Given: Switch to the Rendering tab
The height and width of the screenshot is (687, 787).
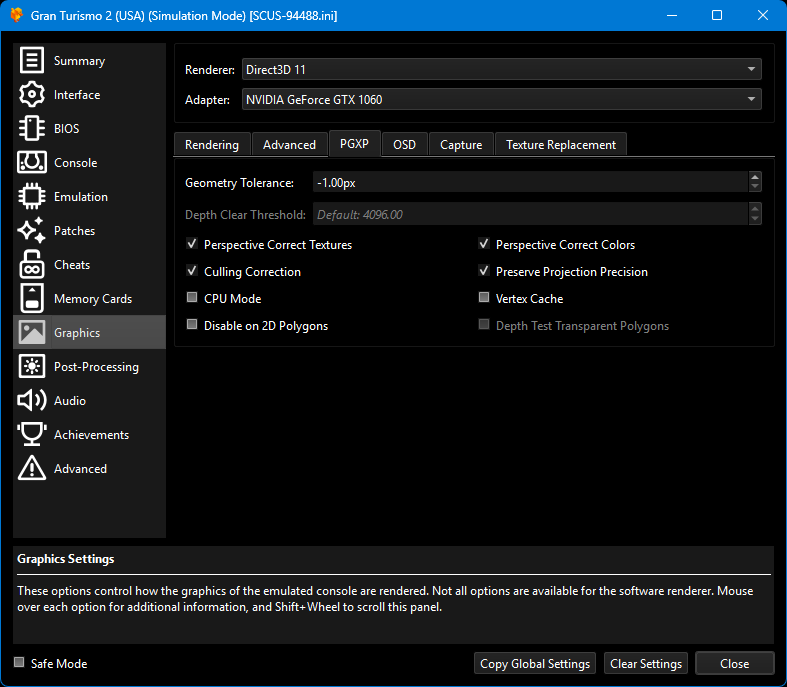Looking at the screenshot, I should click(x=212, y=145).
